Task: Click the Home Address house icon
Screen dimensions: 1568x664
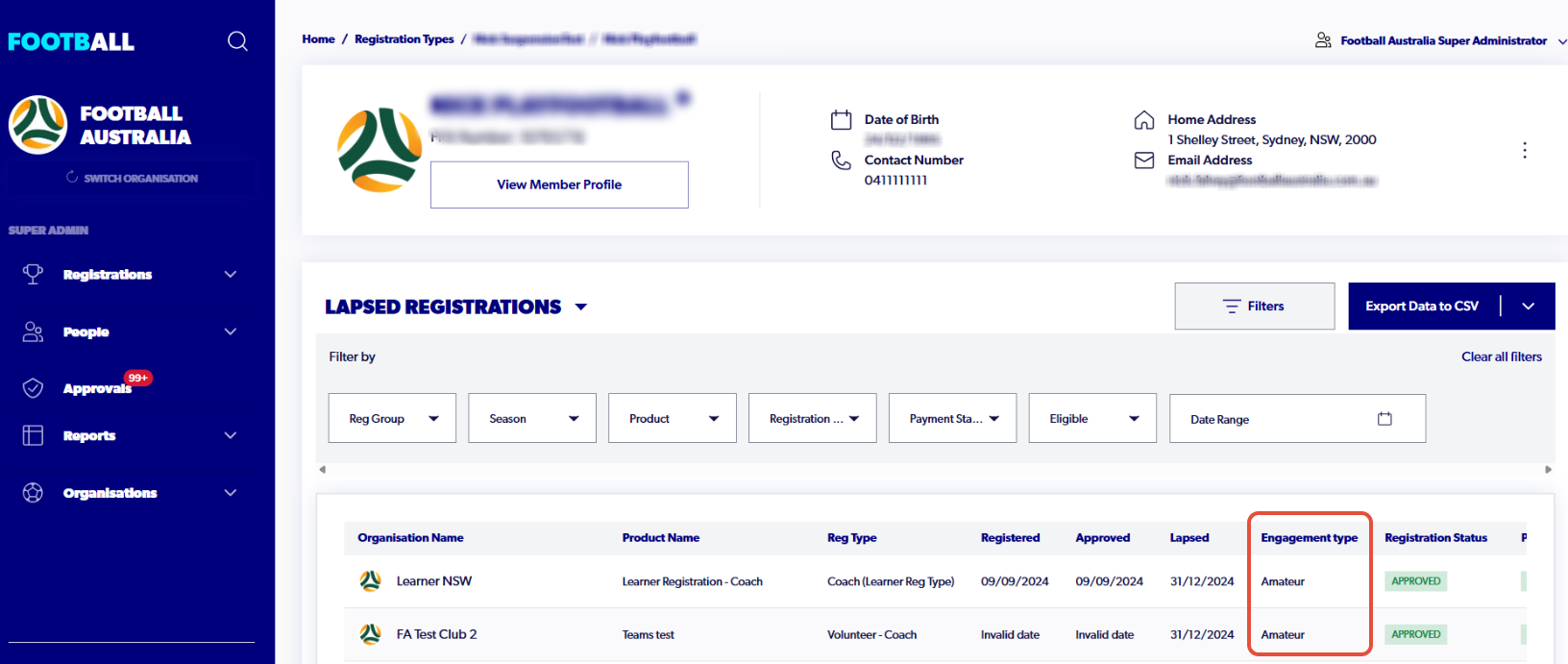Action: coord(1144,120)
